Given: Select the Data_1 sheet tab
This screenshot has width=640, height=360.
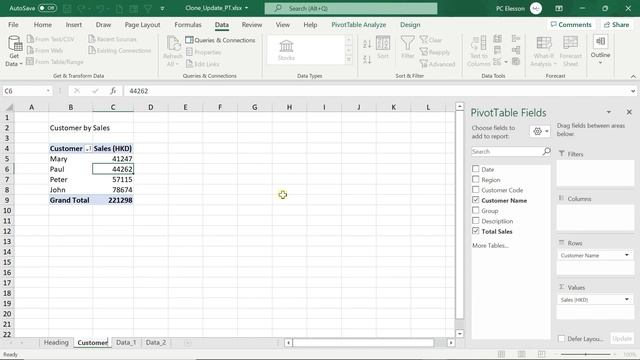Looking at the screenshot, I should tap(126, 342).
